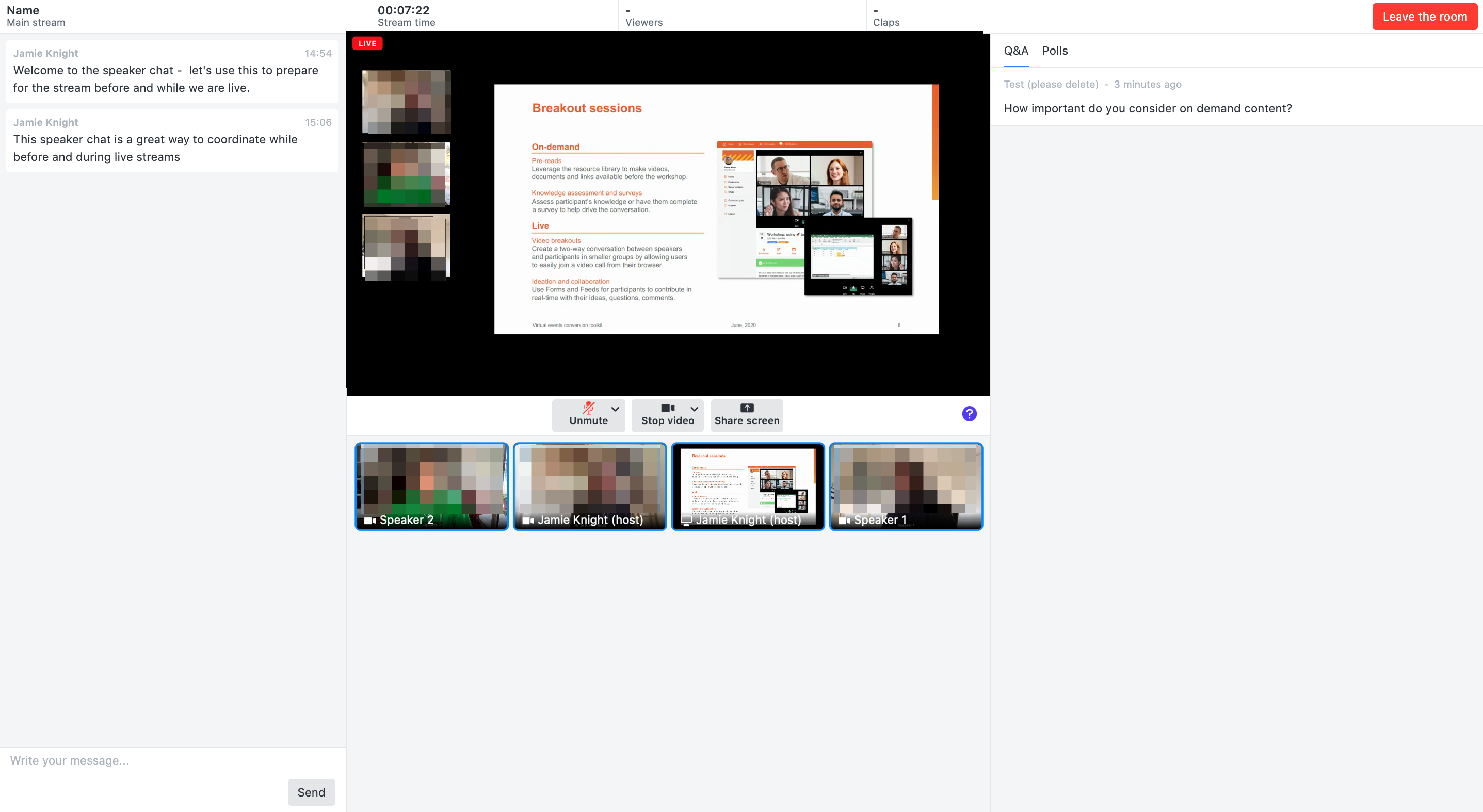Click the camera icon on Speaker 2 tile

369,520
